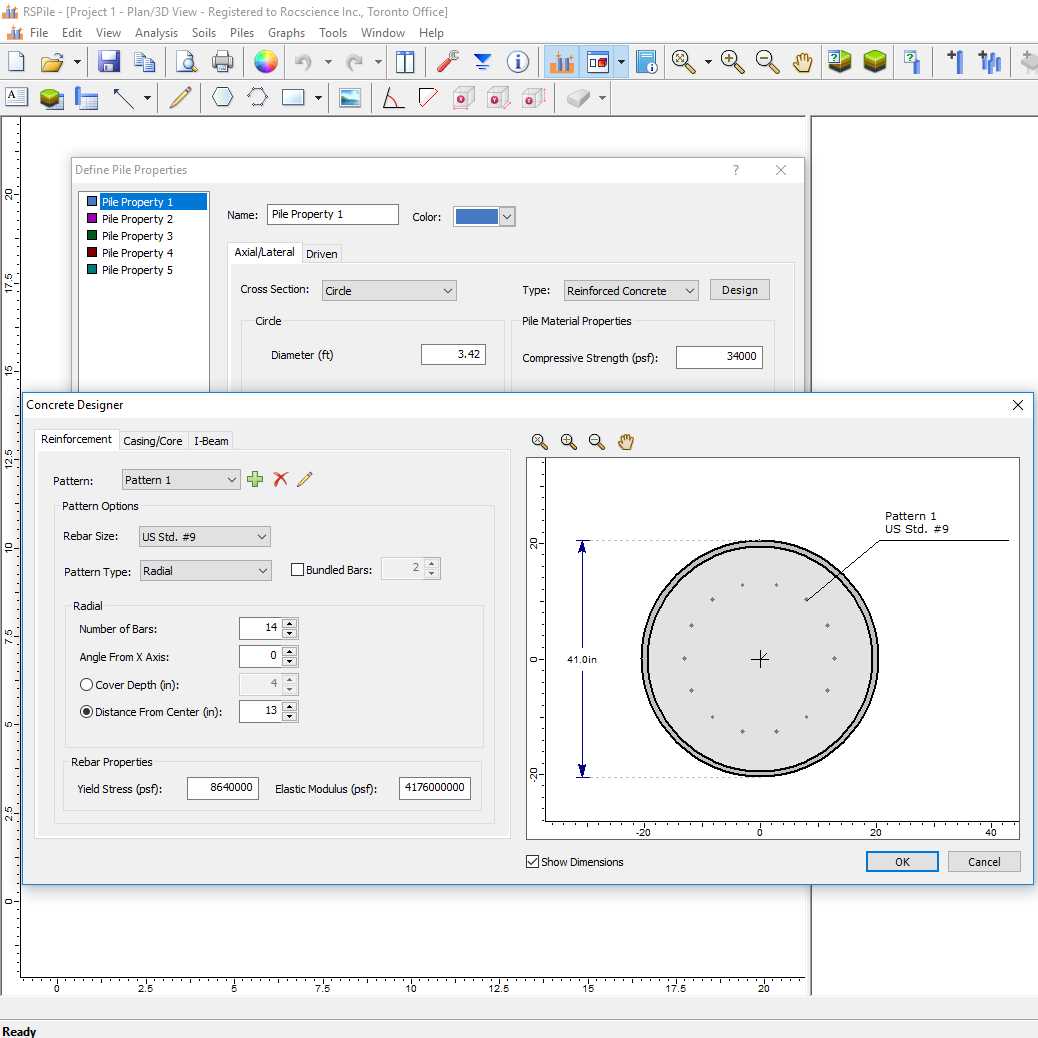Select Pile Property 4 in list

pyautogui.click(x=137, y=253)
